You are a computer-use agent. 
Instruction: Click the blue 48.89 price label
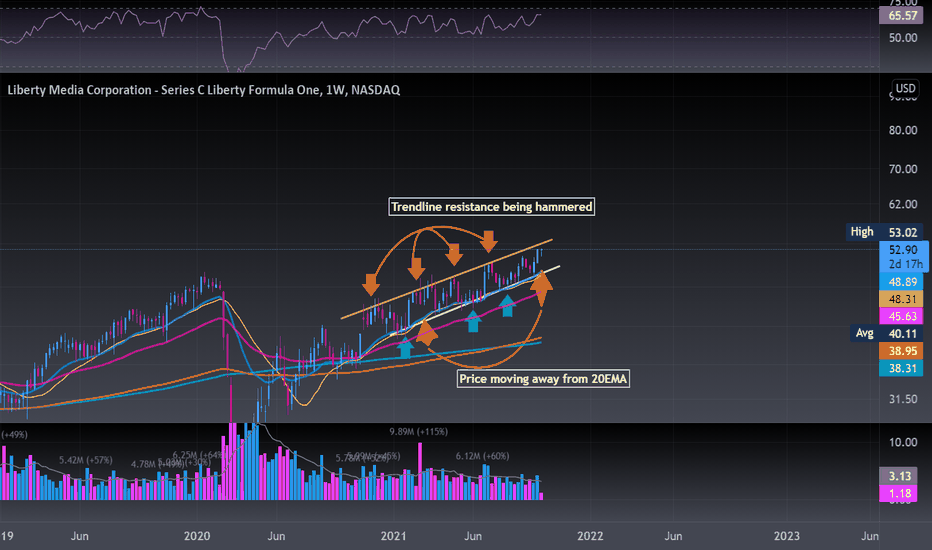click(x=903, y=282)
